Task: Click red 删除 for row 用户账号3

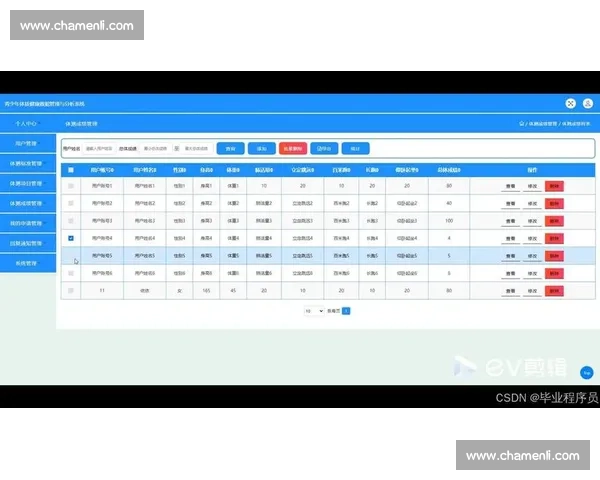Action: [x=554, y=221]
